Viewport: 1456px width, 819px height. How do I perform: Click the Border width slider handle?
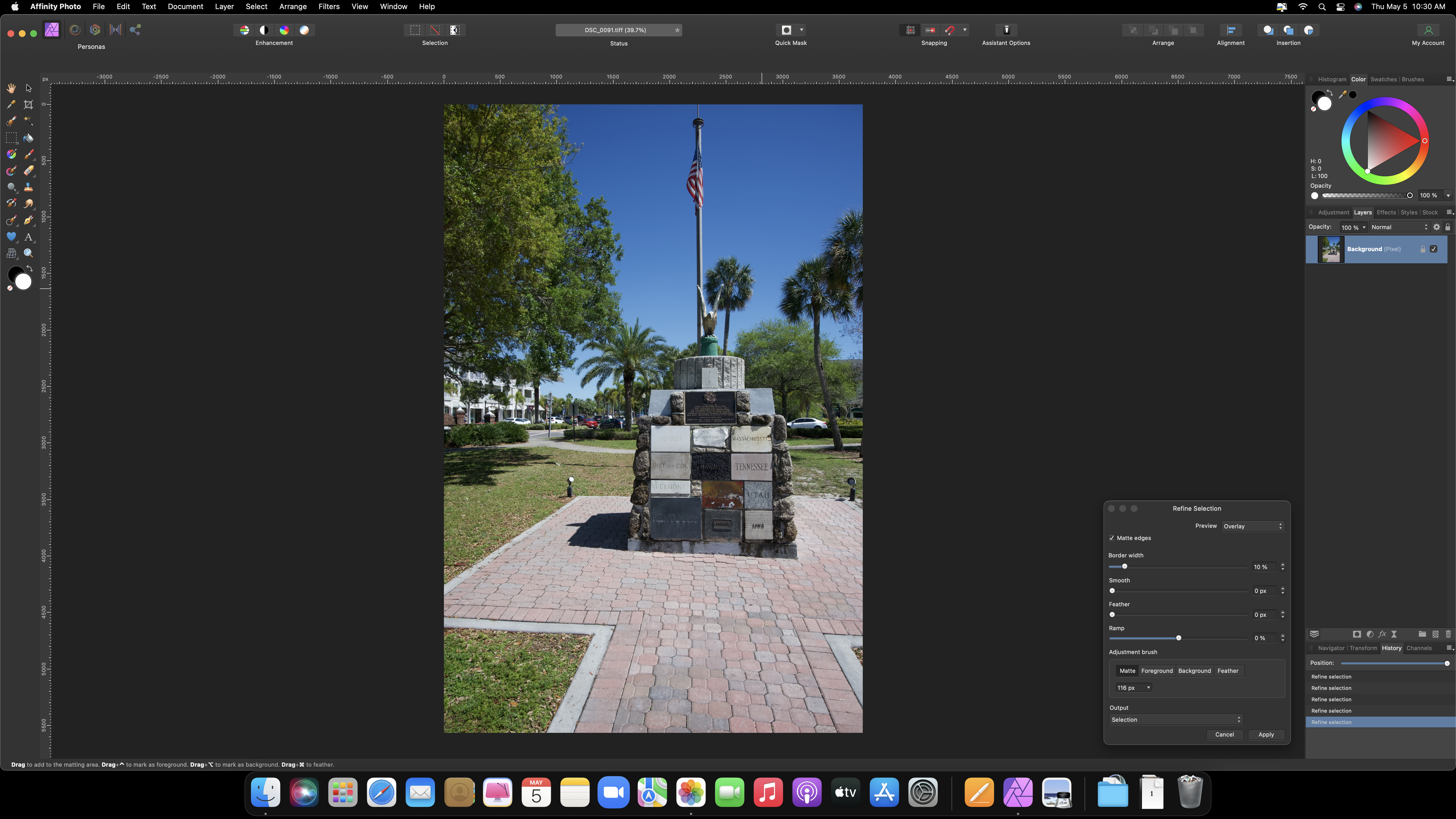click(1124, 566)
